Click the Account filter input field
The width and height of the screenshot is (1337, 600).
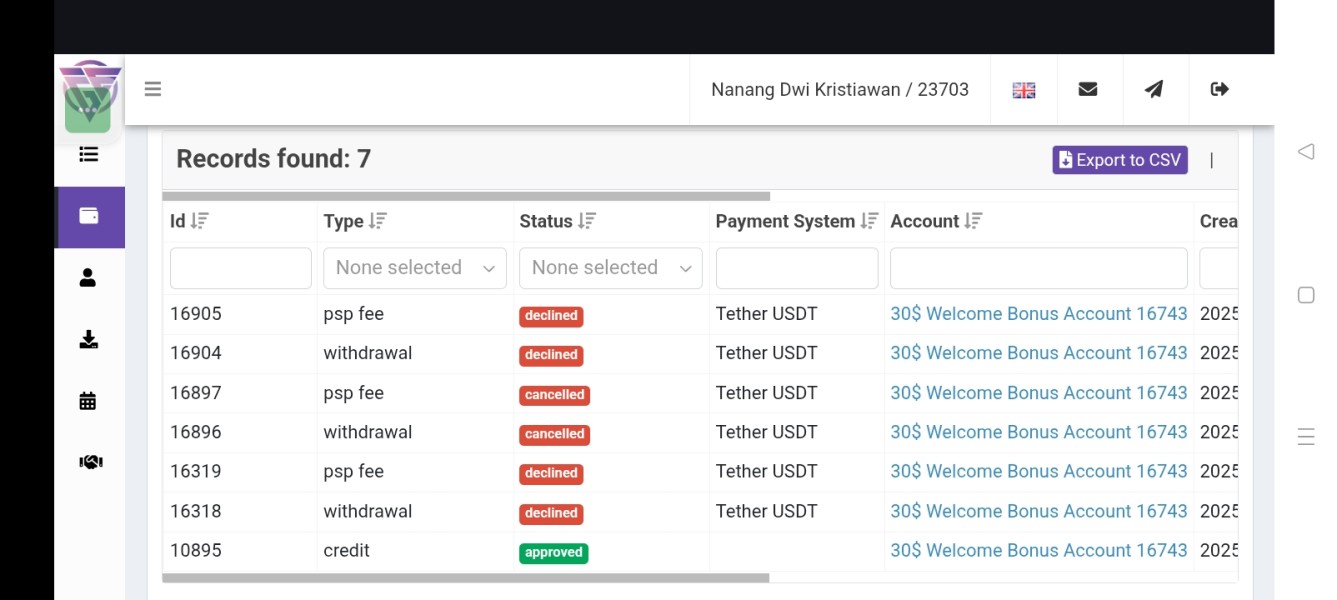pyautogui.click(x=1039, y=268)
